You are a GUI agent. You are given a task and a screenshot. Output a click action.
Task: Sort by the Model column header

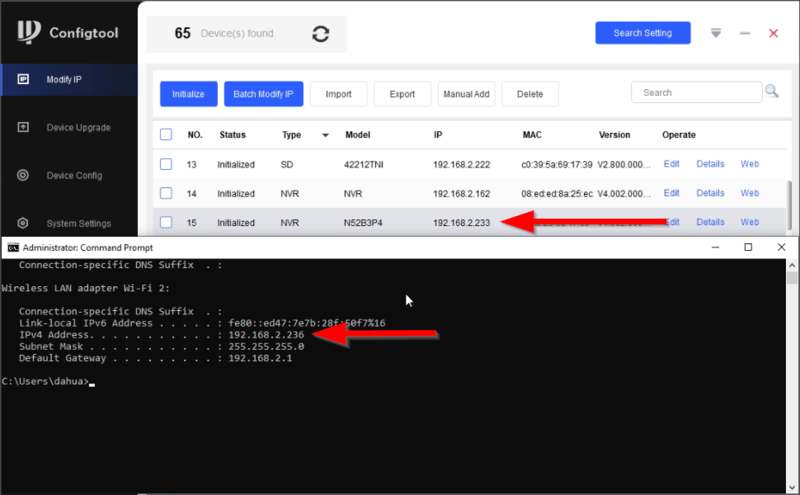tap(358, 135)
